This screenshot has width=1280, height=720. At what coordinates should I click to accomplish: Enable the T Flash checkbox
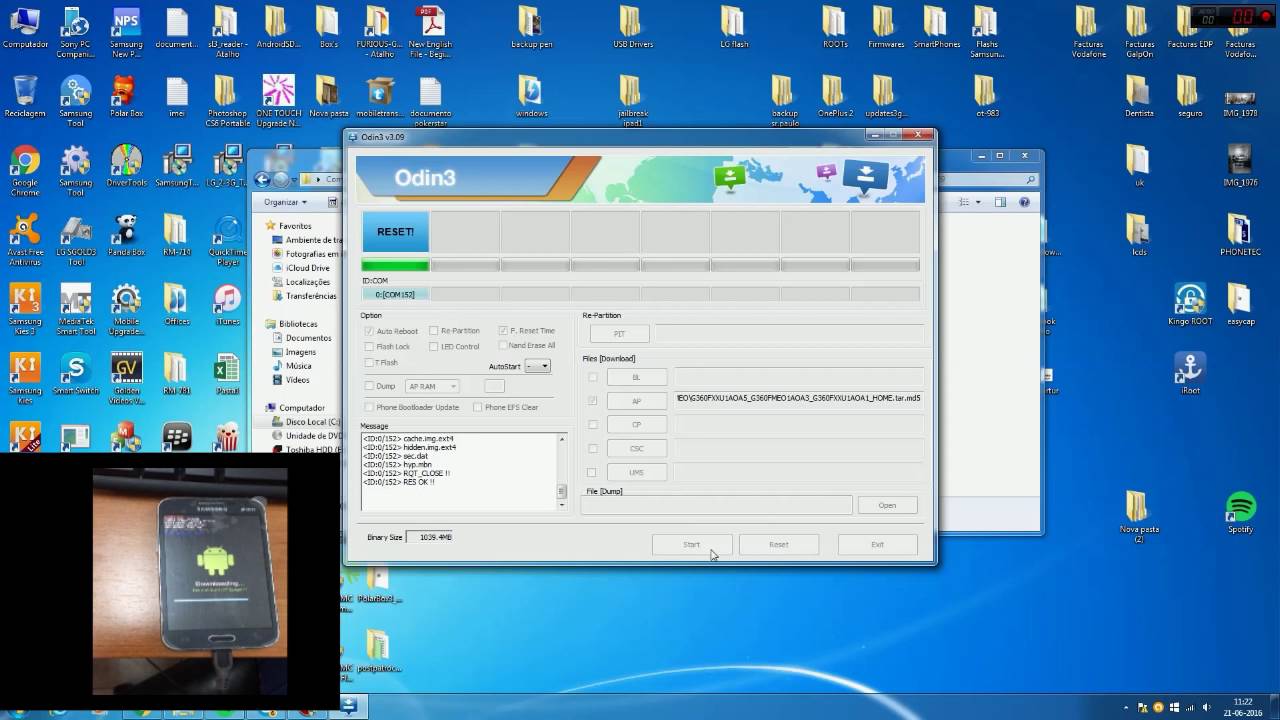pos(370,362)
